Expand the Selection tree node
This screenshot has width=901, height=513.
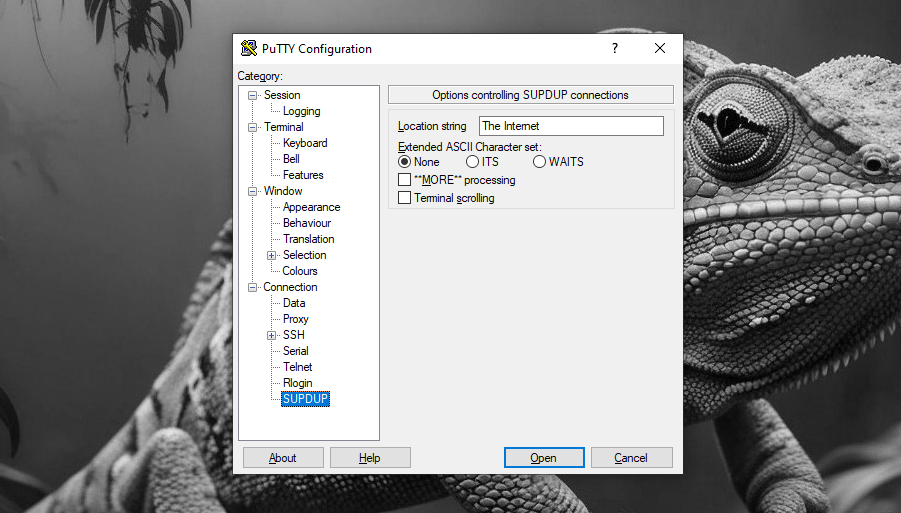pyautogui.click(x=271, y=255)
